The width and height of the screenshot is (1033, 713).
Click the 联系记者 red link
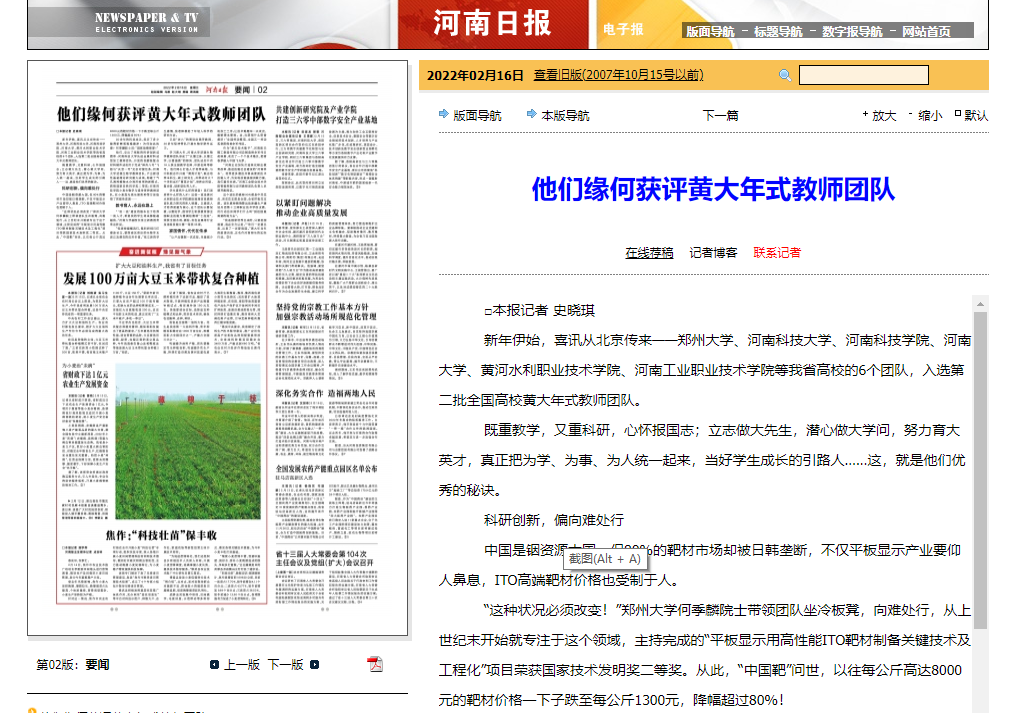point(777,253)
